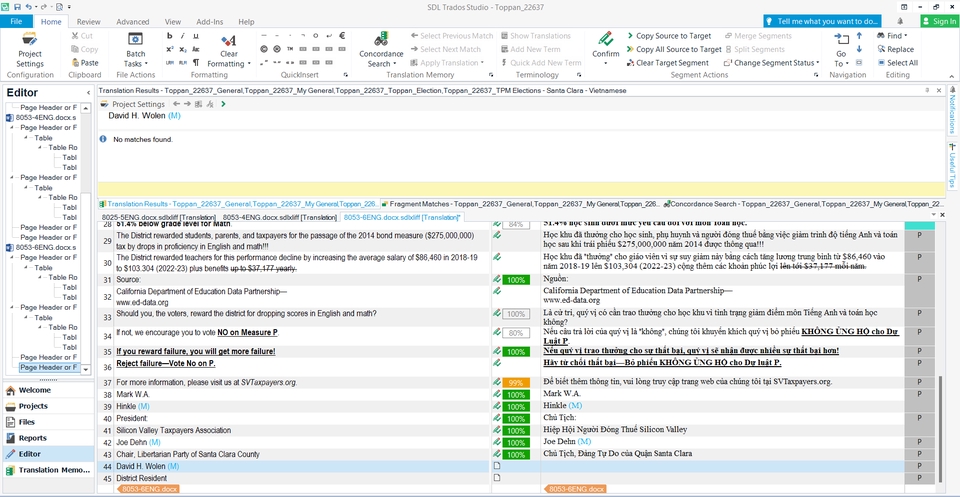The width and height of the screenshot is (960, 497).
Task: Click the green Sign In button
Action: [x=938, y=21]
